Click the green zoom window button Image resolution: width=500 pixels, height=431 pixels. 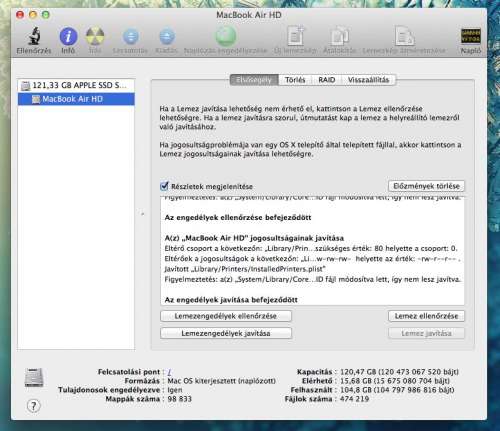click(x=45, y=15)
